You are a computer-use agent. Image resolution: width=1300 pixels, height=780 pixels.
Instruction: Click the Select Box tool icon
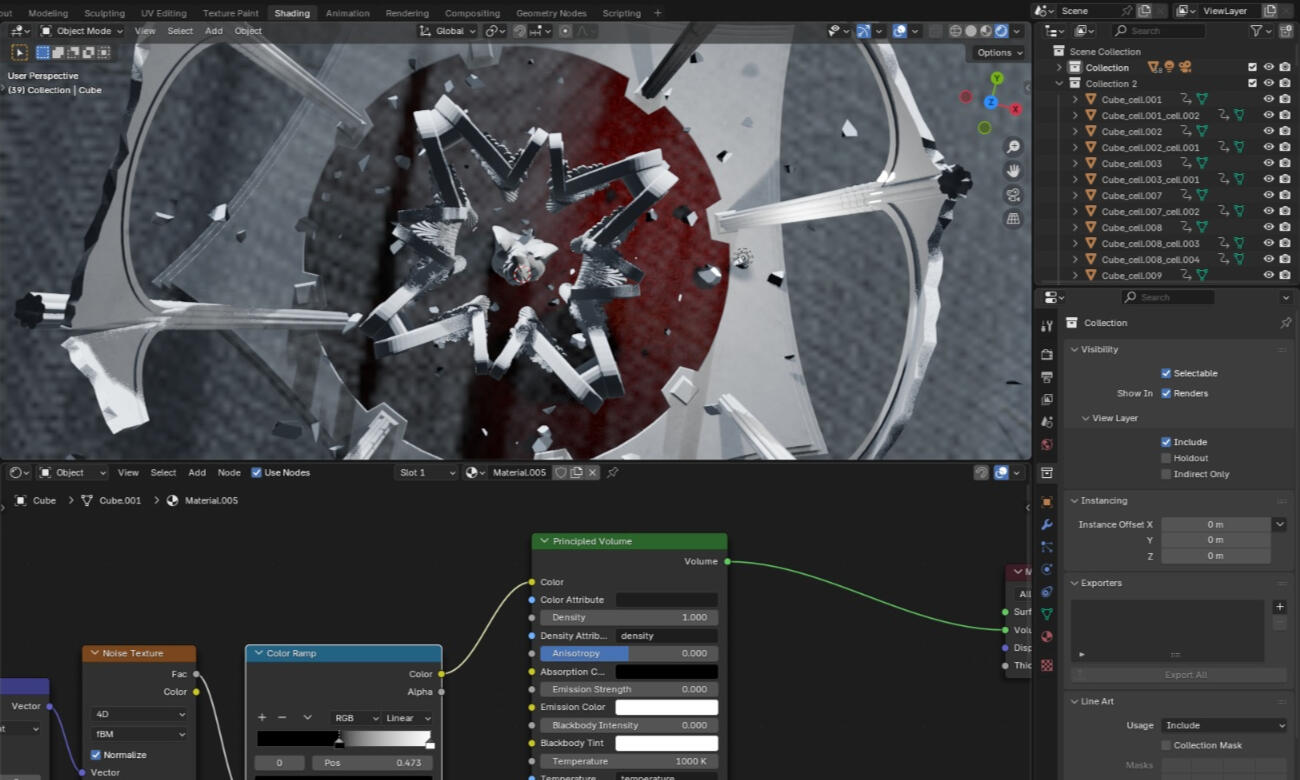tap(19, 52)
